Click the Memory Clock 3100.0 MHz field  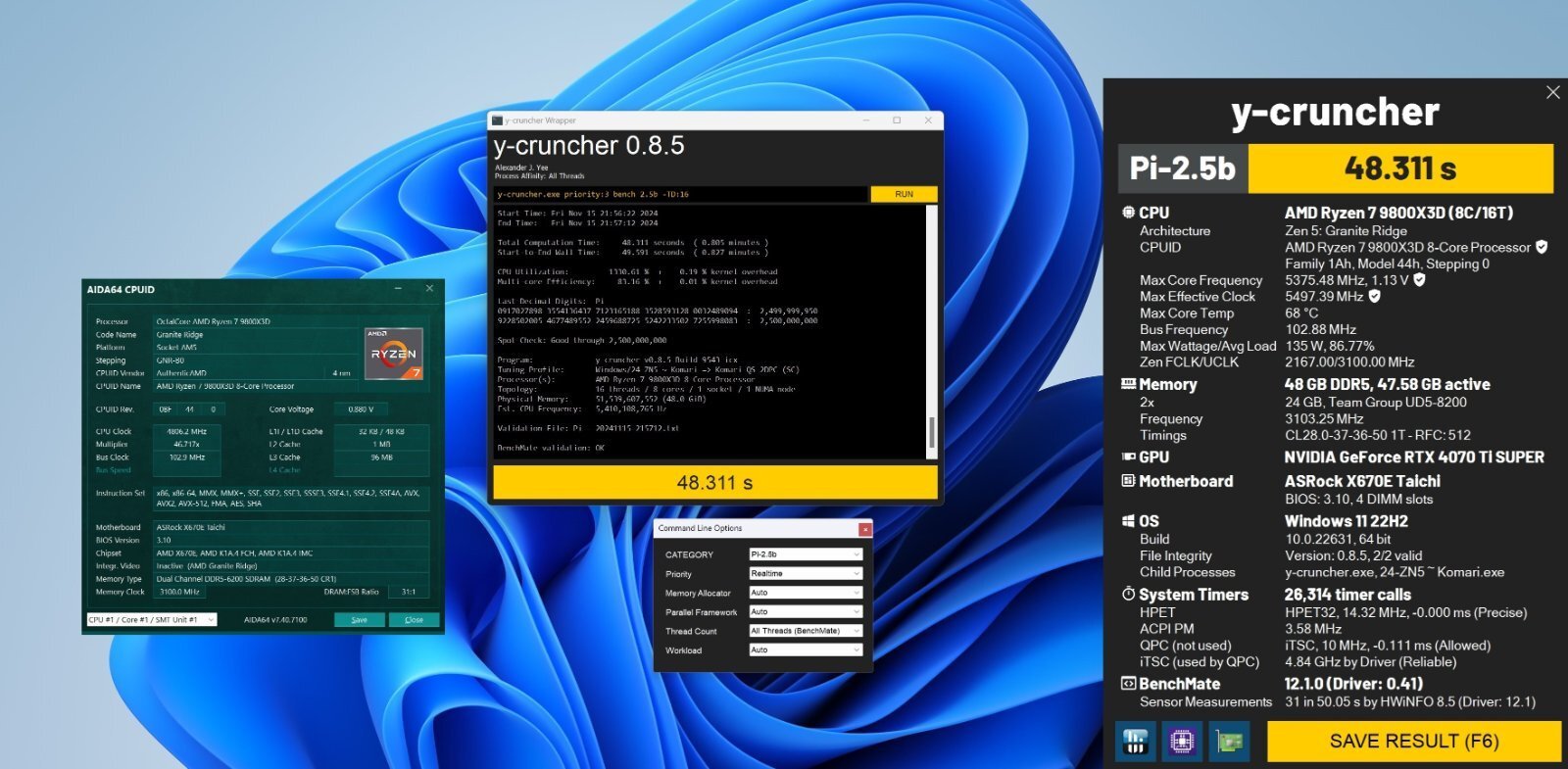coord(180,592)
